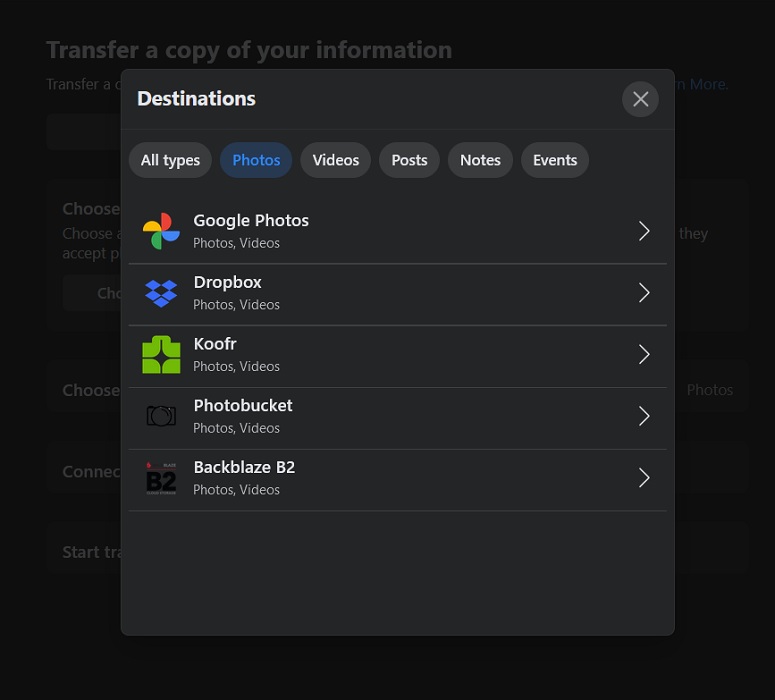Click the green Koofr logo

coord(161,354)
